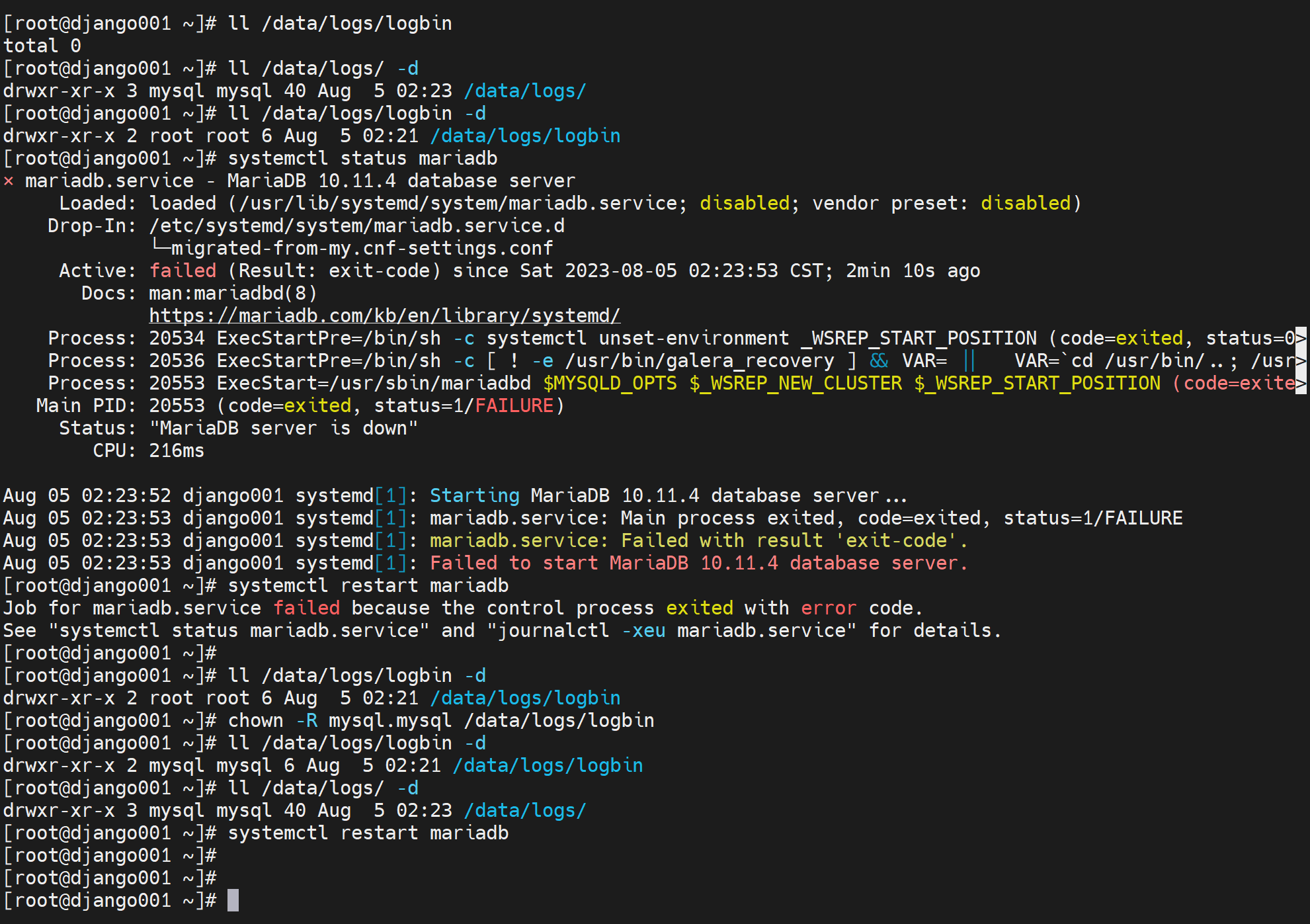Click the red 'failed' word on Active line
The height and width of the screenshot is (924, 1310).
tap(183, 271)
